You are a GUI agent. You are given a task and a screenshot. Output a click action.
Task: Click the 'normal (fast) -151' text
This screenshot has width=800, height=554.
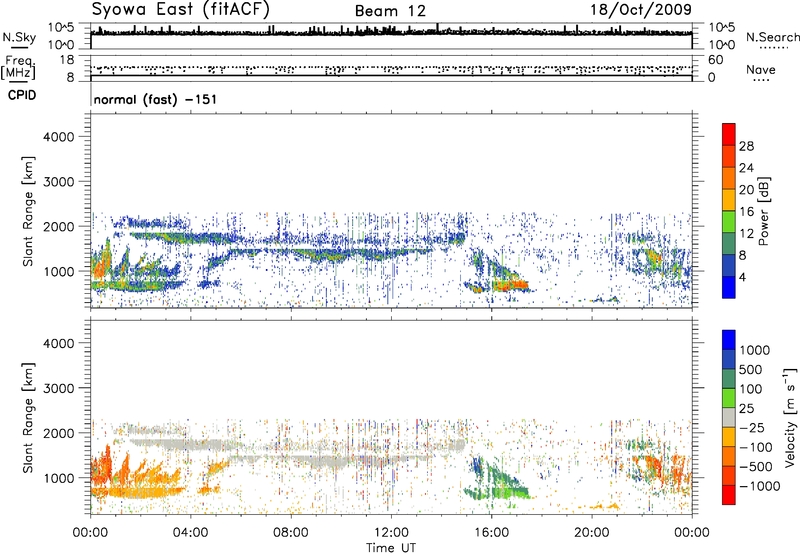[155, 99]
